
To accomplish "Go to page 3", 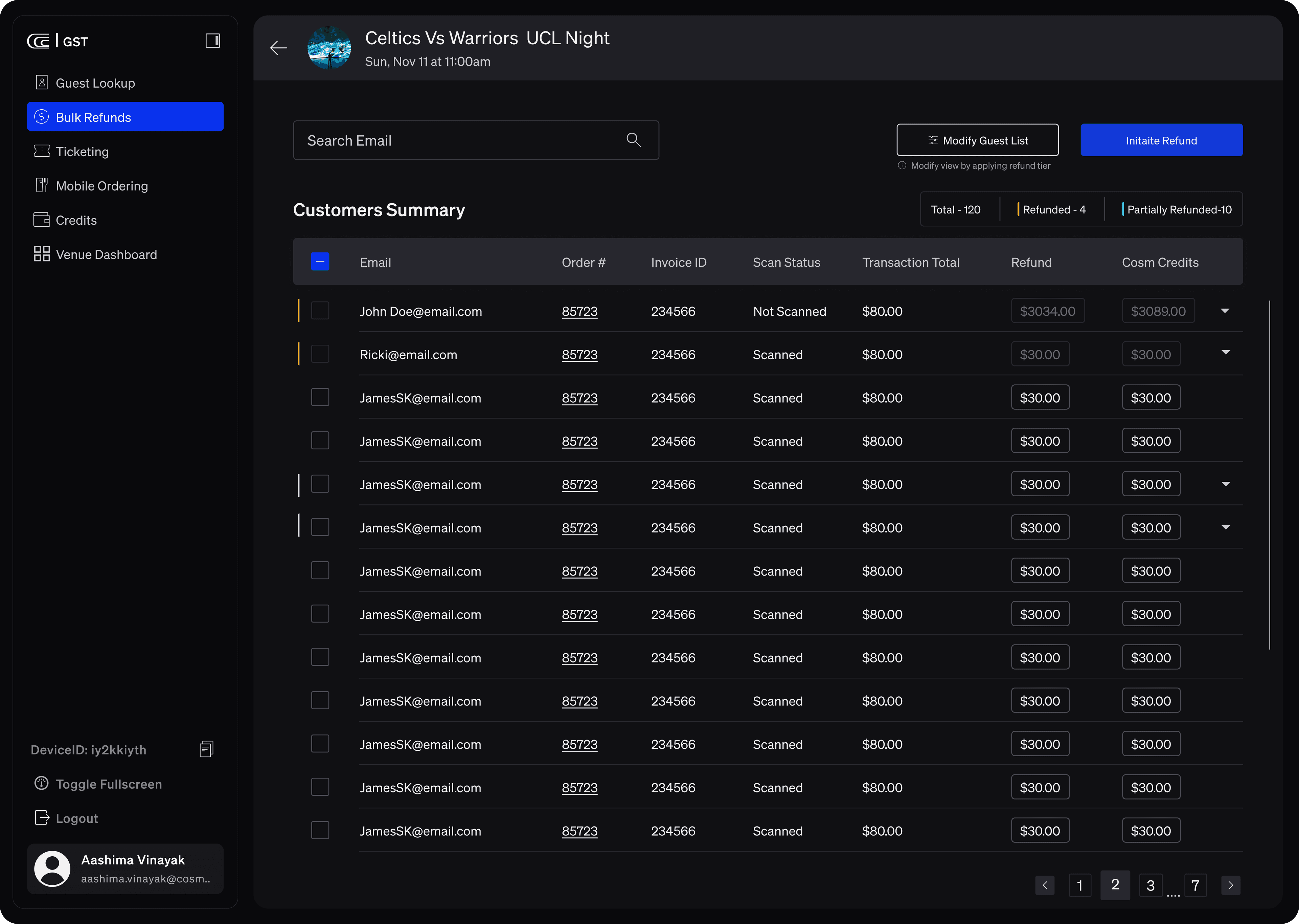I will (1150, 885).
